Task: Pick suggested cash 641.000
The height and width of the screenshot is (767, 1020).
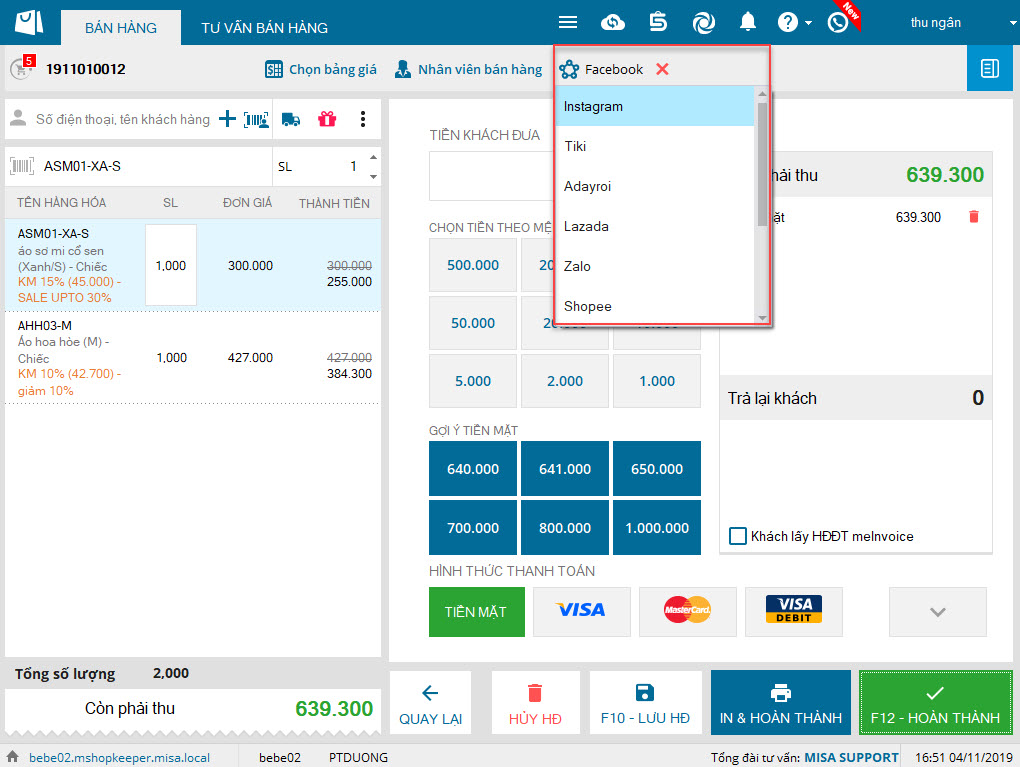Action: click(x=565, y=468)
